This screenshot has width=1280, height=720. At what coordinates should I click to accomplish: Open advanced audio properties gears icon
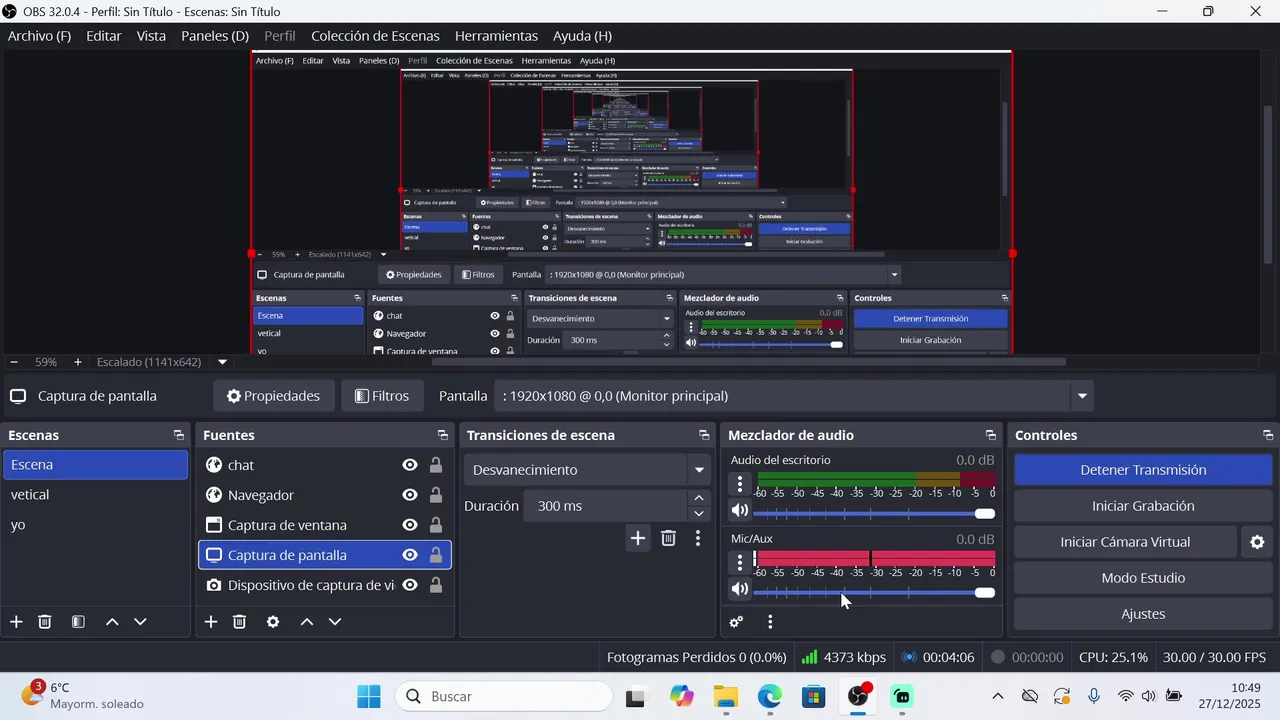tap(737, 622)
